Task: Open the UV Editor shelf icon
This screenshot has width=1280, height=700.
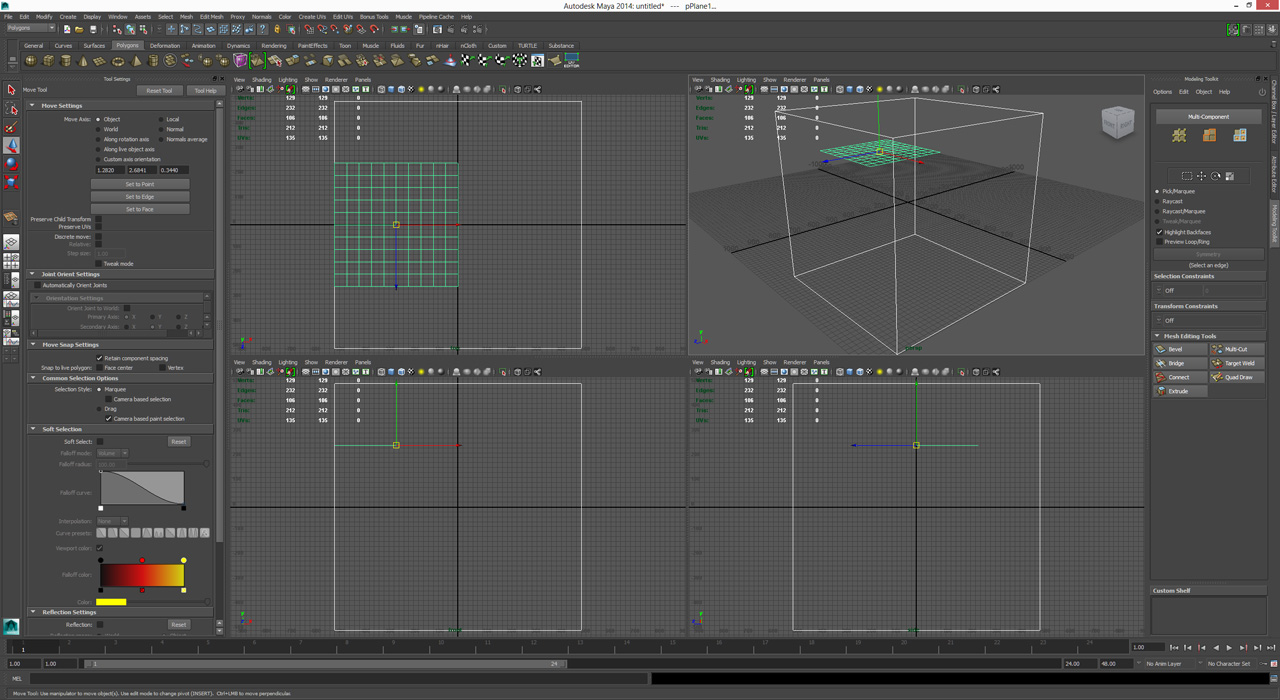Action: [571, 61]
